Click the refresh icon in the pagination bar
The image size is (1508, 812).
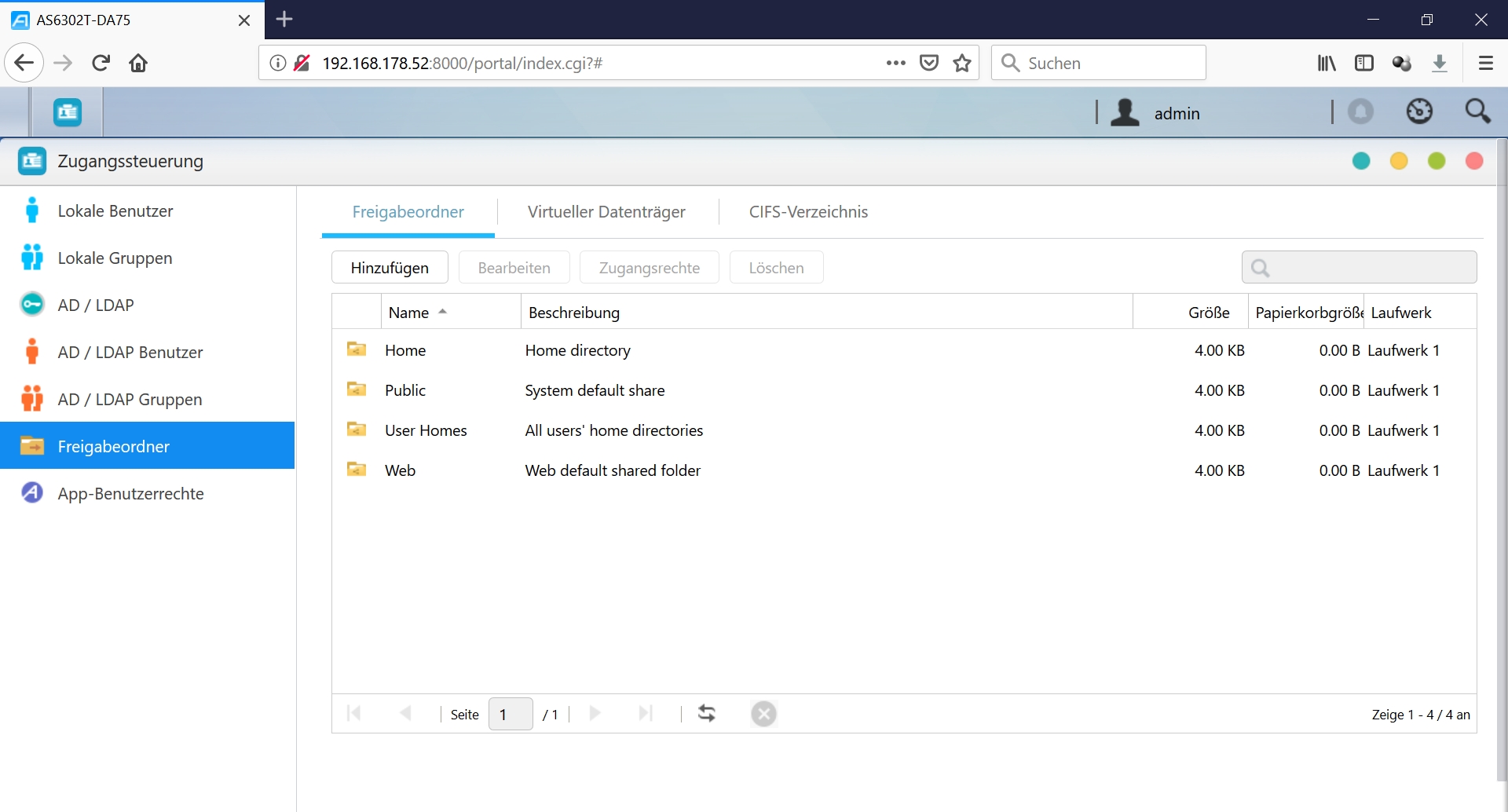pos(707,713)
